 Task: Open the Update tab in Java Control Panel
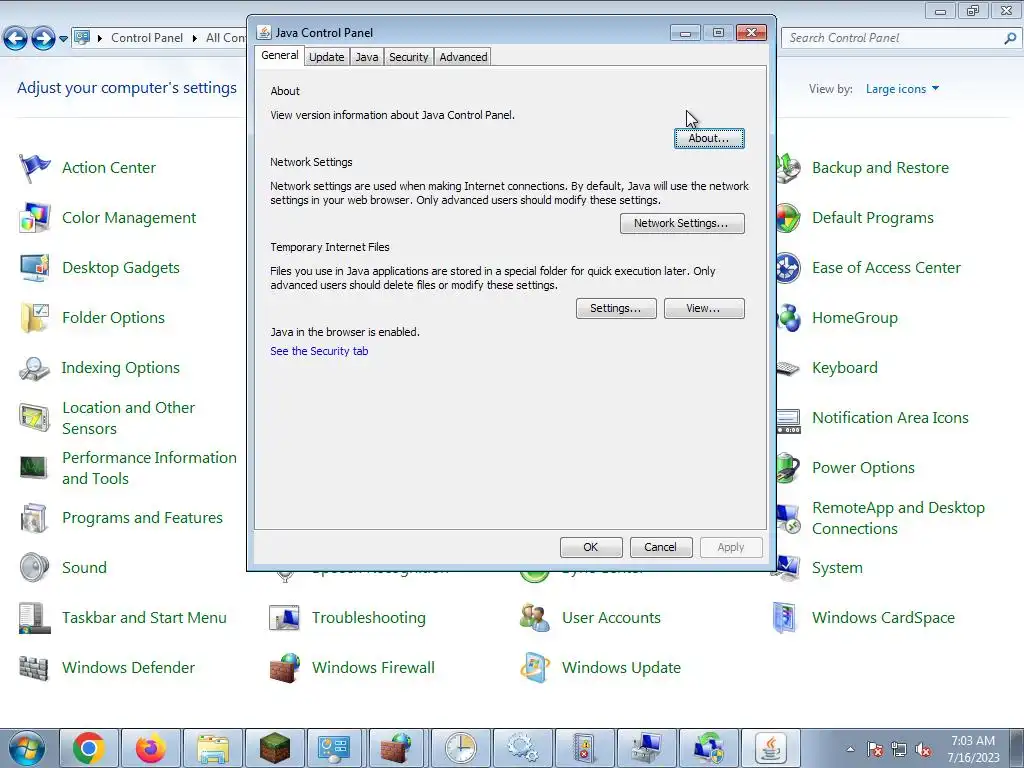pyautogui.click(x=327, y=57)
